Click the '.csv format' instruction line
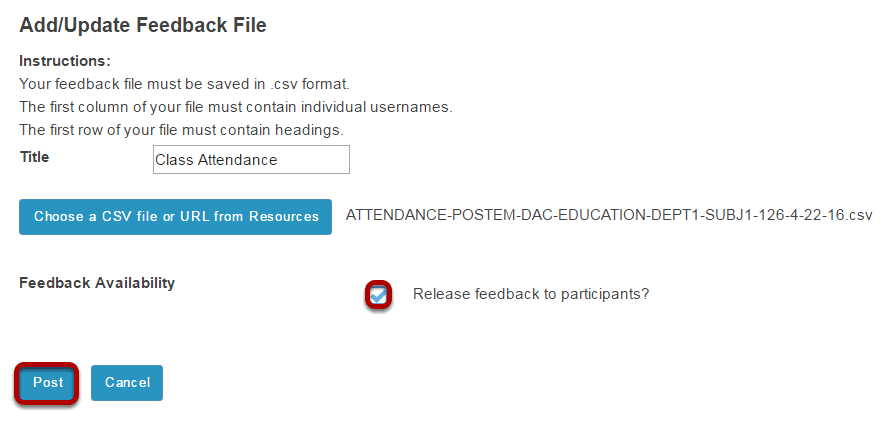 [185, 84]
